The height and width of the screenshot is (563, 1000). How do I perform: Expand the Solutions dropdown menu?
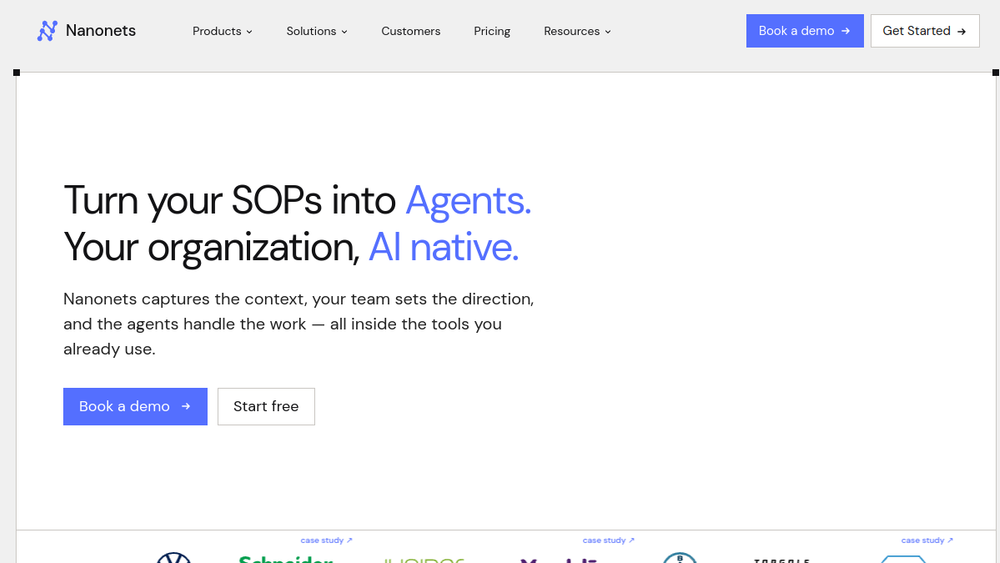point(317,31)
